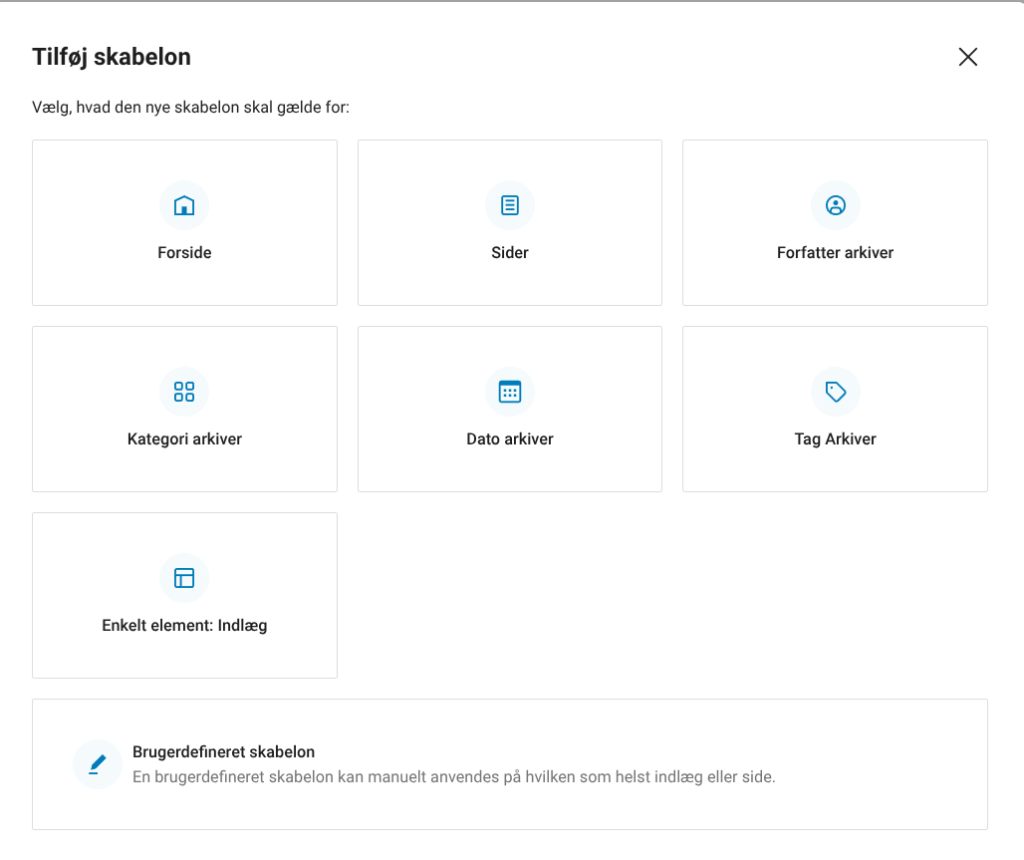Pick the "Tag Arkiver" label

click(x=835, y=439)
